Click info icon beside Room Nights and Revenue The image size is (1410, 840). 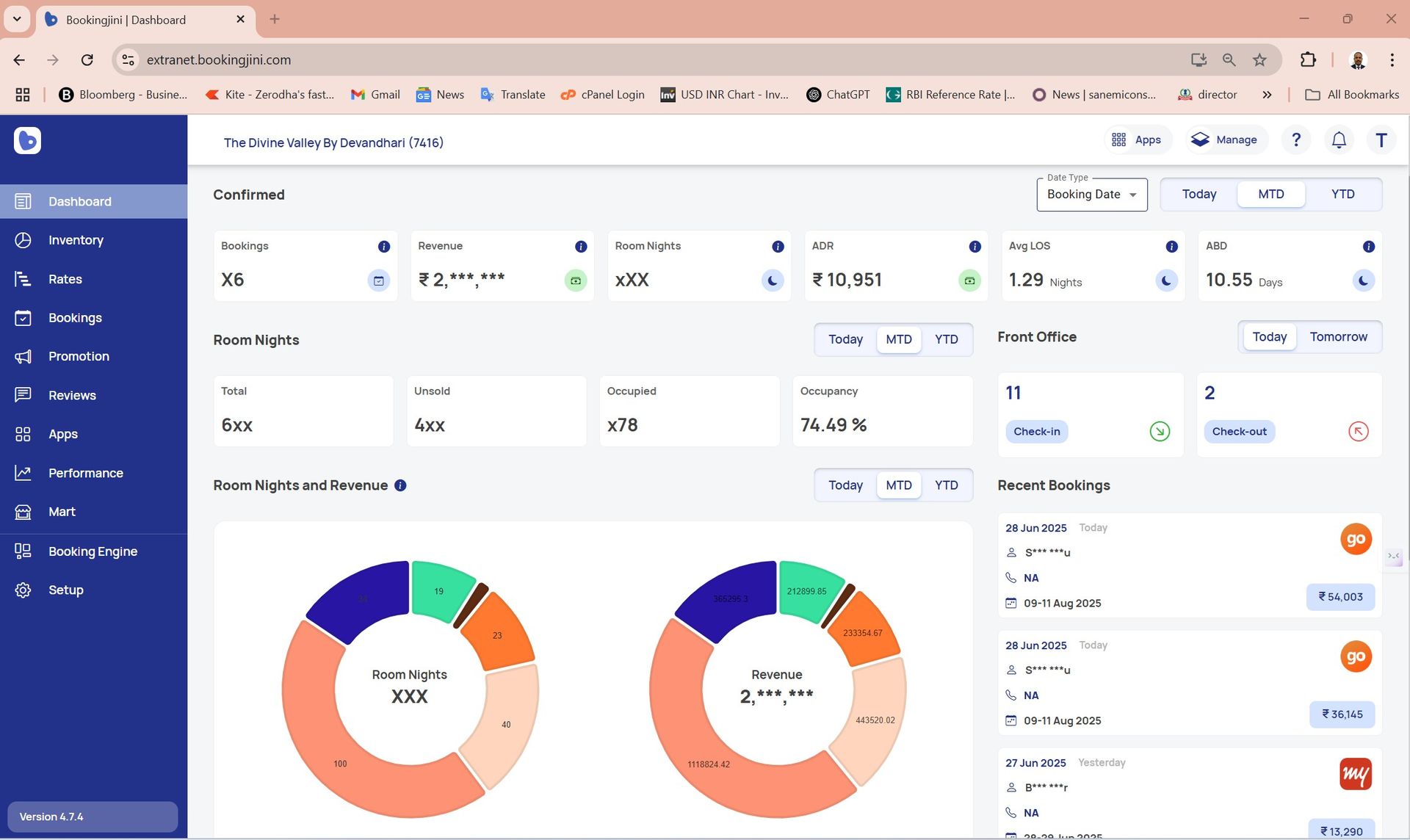(x=400, y=485)
